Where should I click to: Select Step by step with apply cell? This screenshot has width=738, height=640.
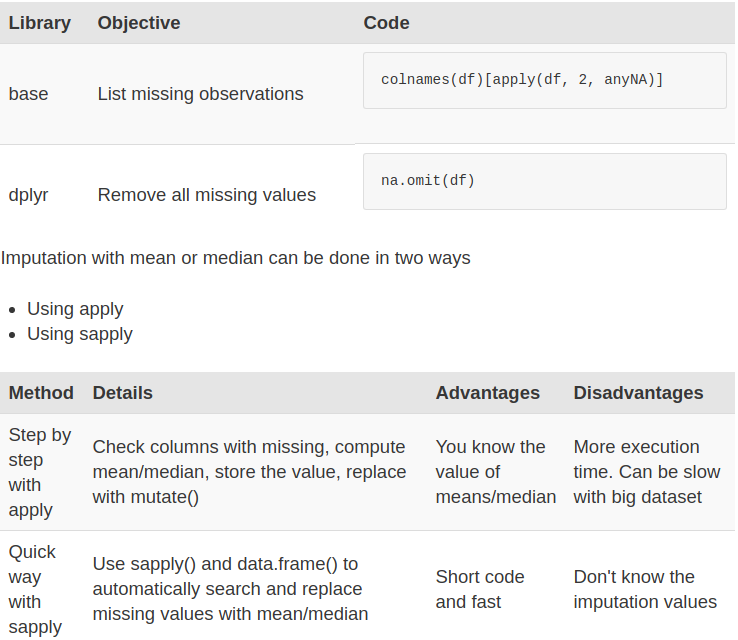[x=40, y=472]
